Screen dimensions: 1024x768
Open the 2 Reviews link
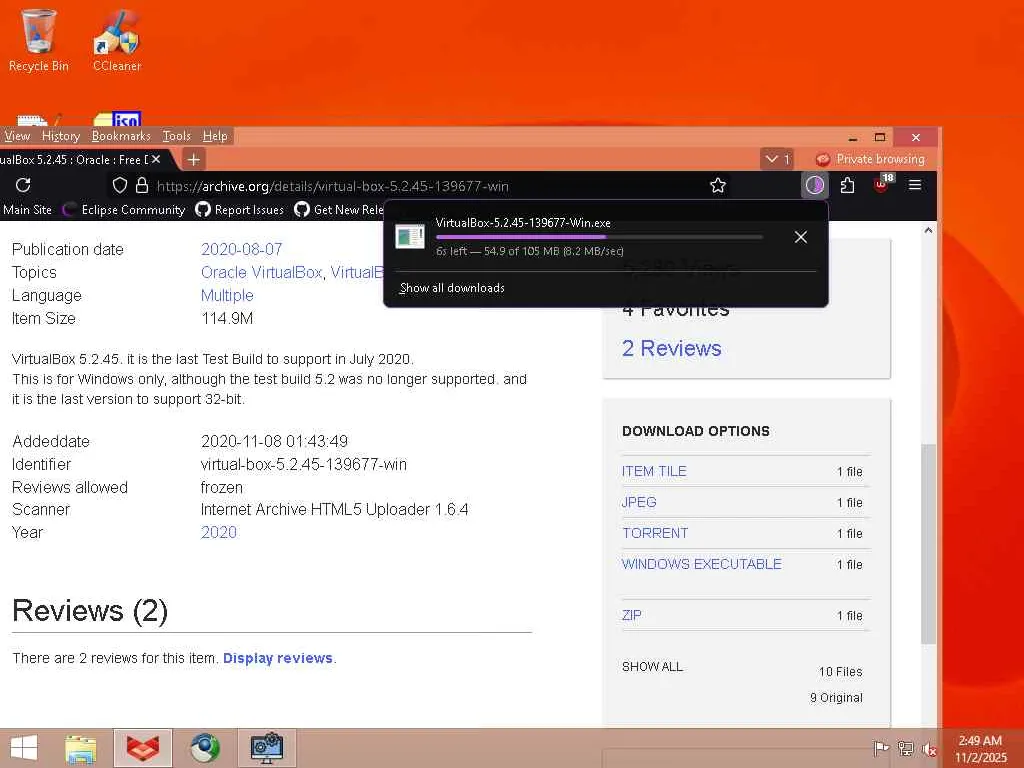click(x=671, y=348)
